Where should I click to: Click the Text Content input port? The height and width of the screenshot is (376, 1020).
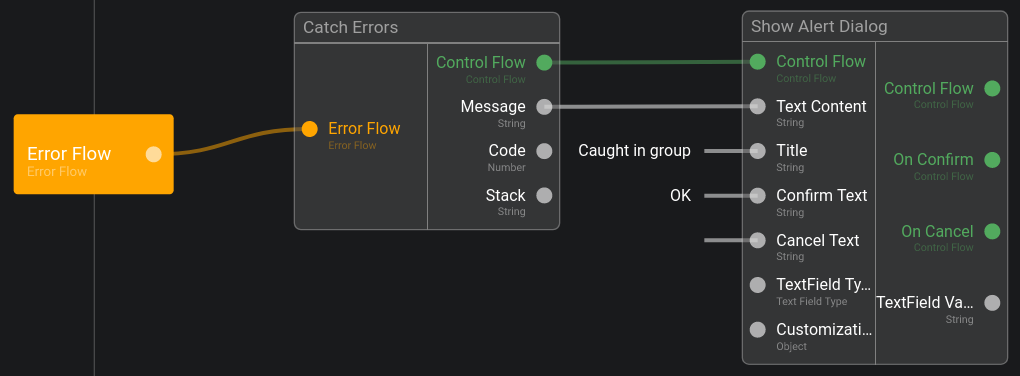coord(758,107)
